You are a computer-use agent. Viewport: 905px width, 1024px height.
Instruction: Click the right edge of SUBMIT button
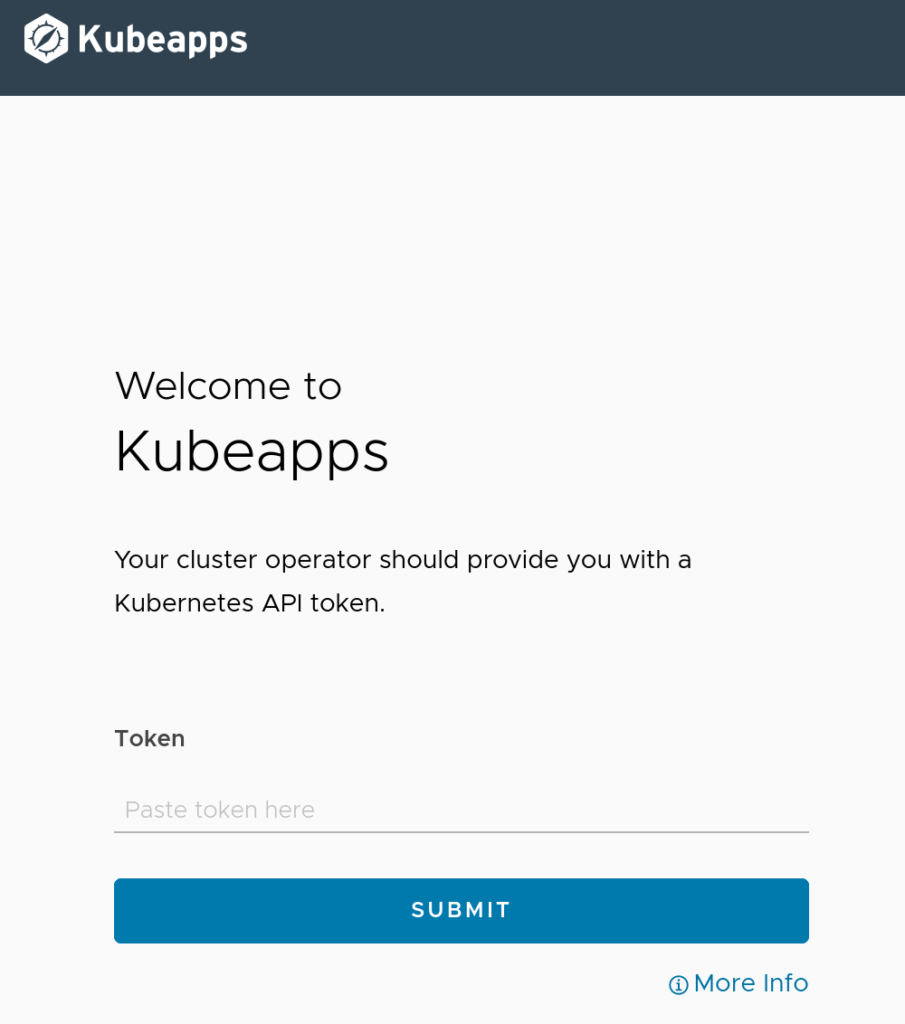click(800, 910)
